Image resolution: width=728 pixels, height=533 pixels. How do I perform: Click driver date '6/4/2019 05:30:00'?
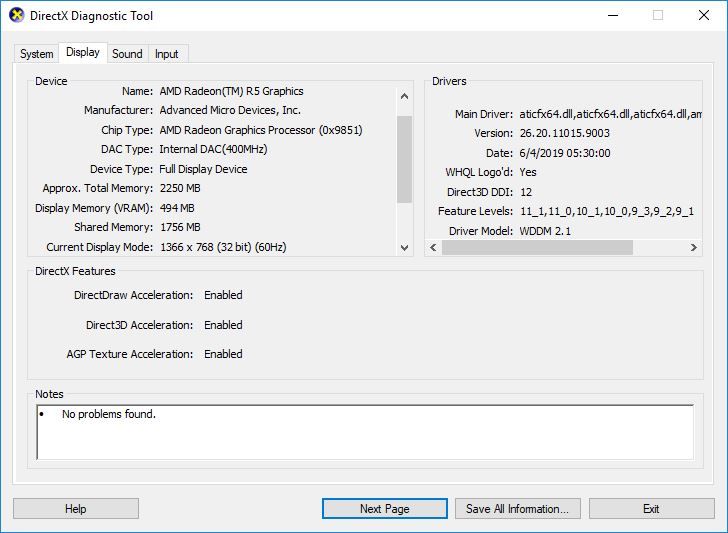(x=565, y=153)
